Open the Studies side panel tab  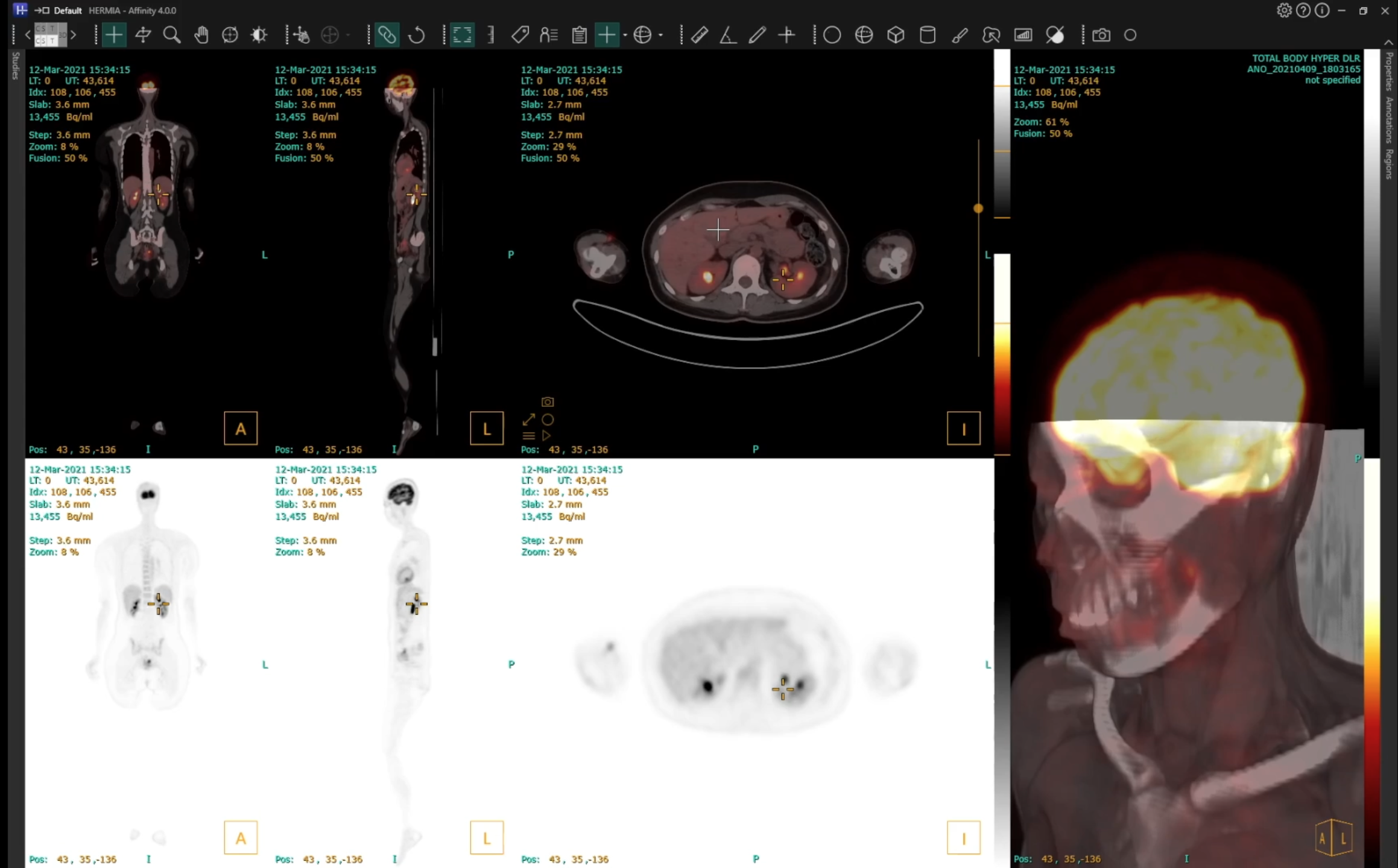click(x=16, y=66)
